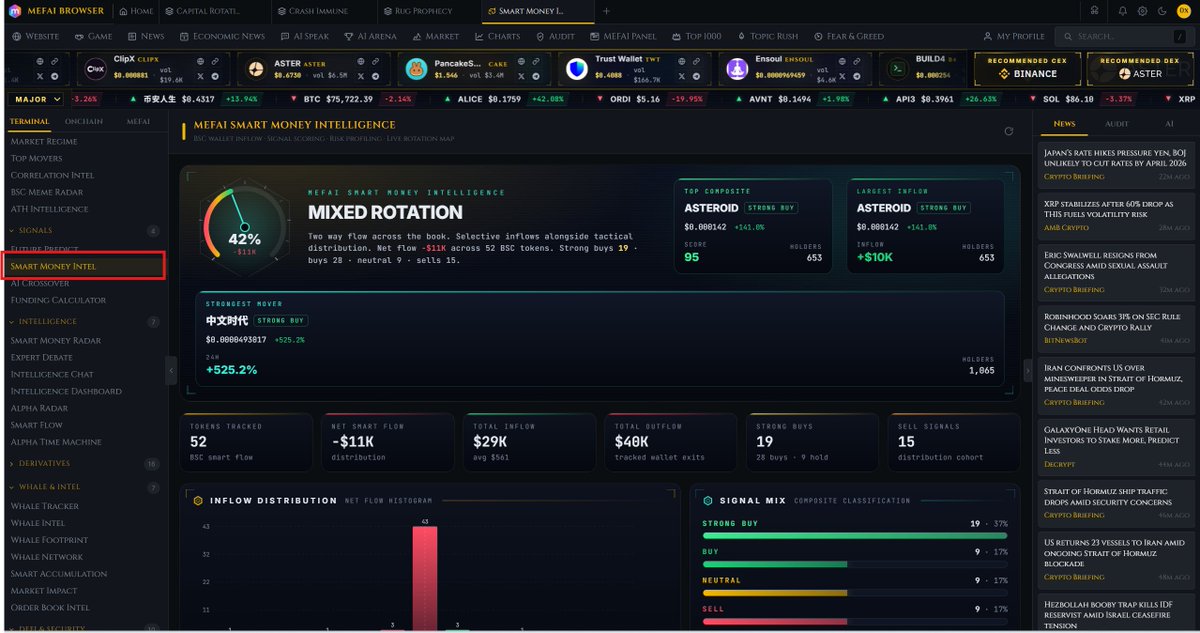Toggle dark mode with the moon icon
Viewport: 1200px width, 633px height.
pos(1161,11)
